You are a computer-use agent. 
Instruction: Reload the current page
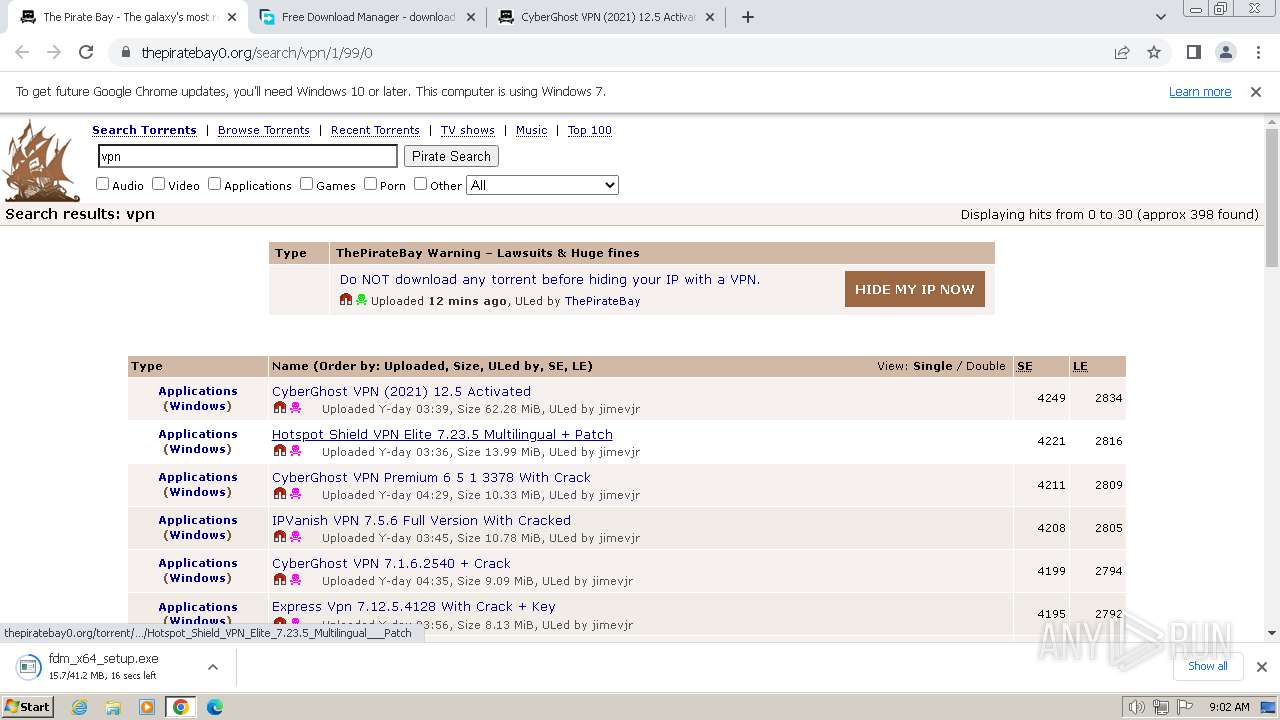(x=86, y=53)
